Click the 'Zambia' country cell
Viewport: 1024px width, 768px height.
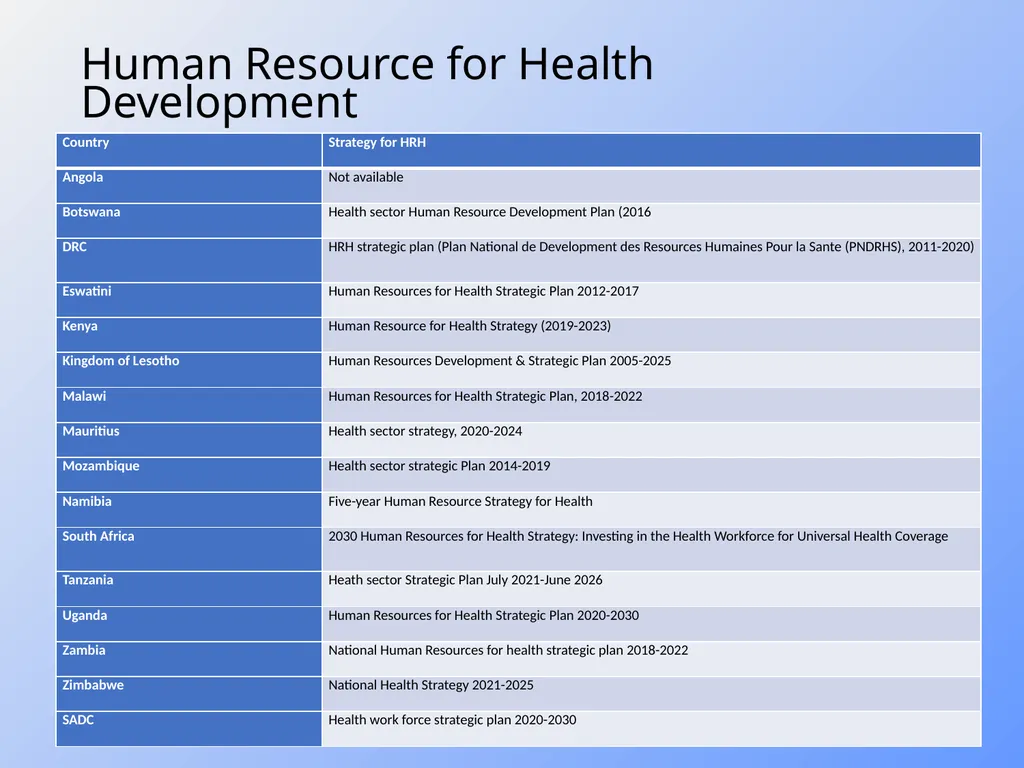(189, 658)
